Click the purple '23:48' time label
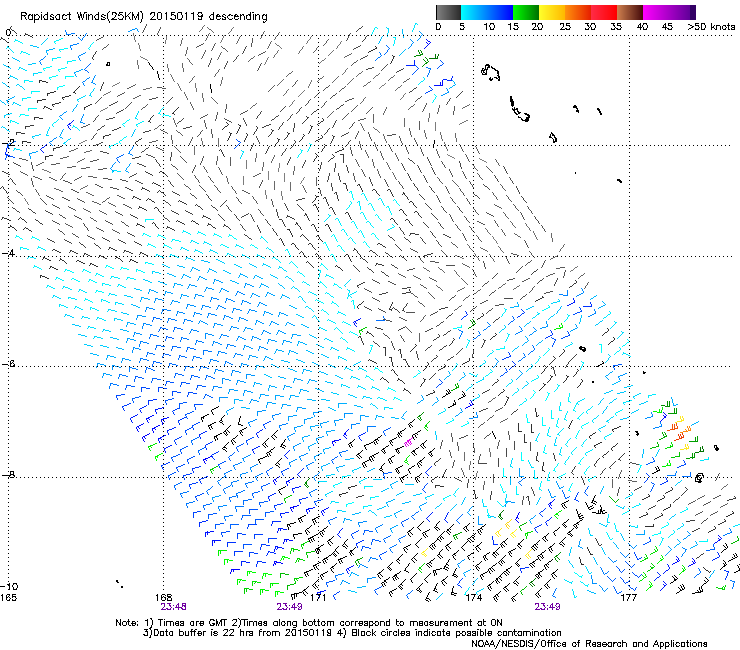The image size is (740, 650). coord(173,607)
